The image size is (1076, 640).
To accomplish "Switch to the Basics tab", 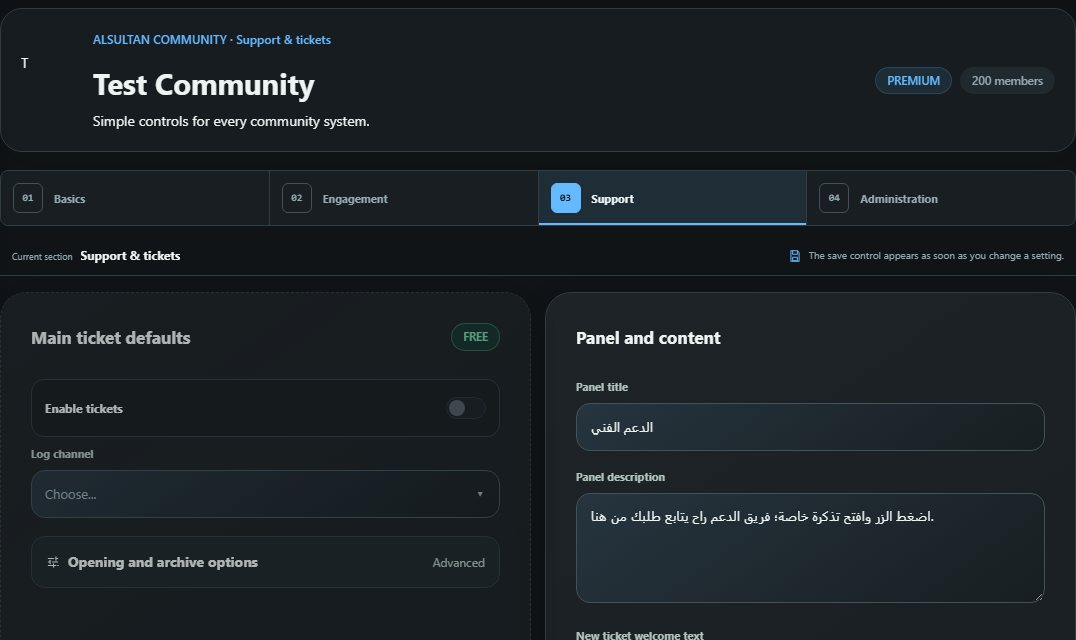I will (135, 198).
